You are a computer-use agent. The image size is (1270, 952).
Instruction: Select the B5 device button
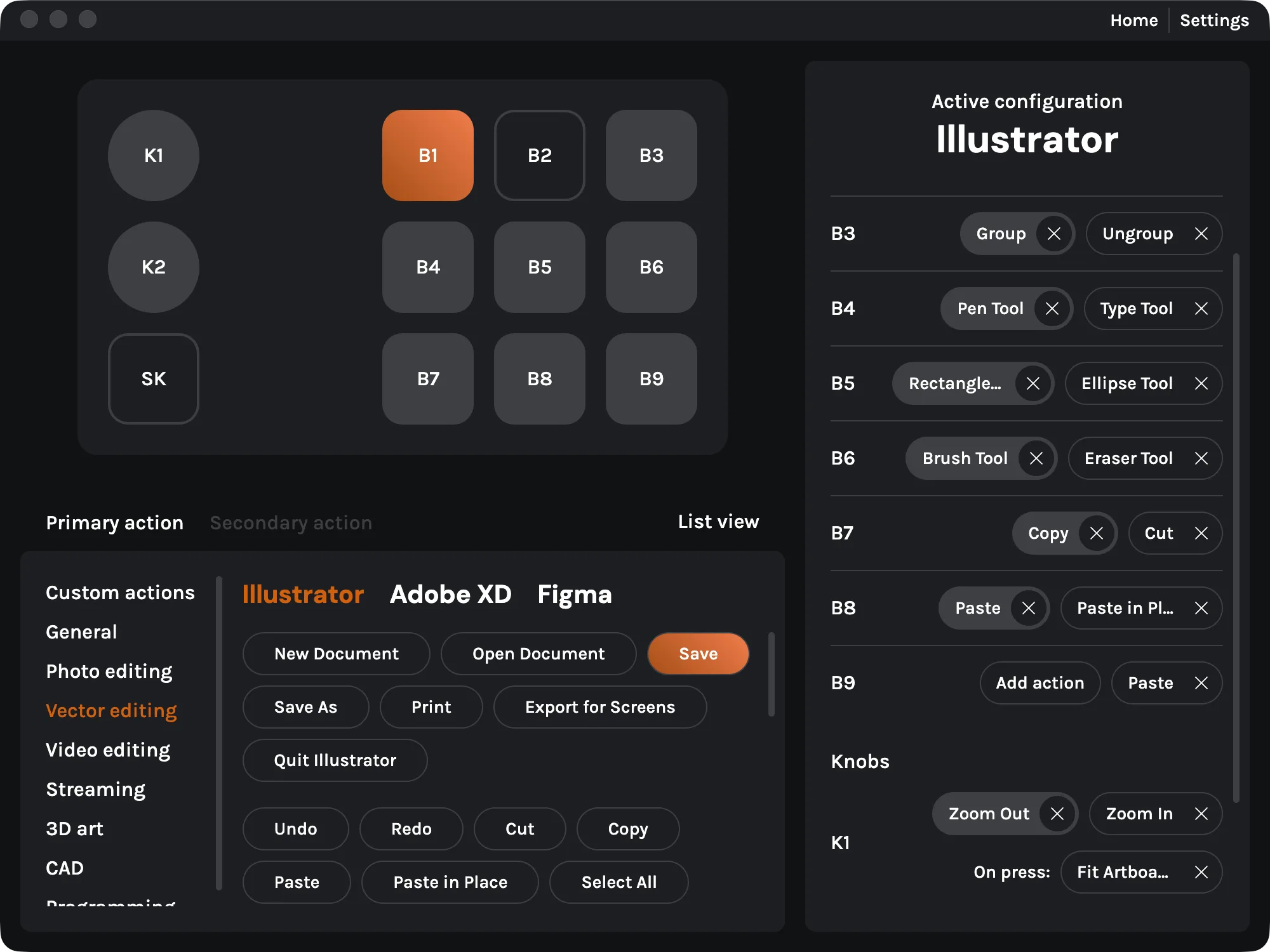[540, 267]
